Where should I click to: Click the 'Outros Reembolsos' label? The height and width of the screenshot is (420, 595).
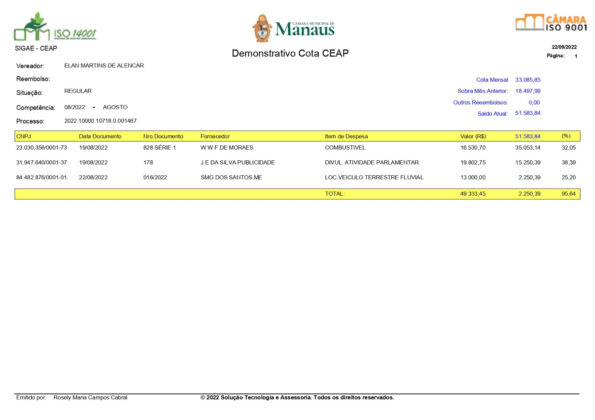[x=480, y=102]
